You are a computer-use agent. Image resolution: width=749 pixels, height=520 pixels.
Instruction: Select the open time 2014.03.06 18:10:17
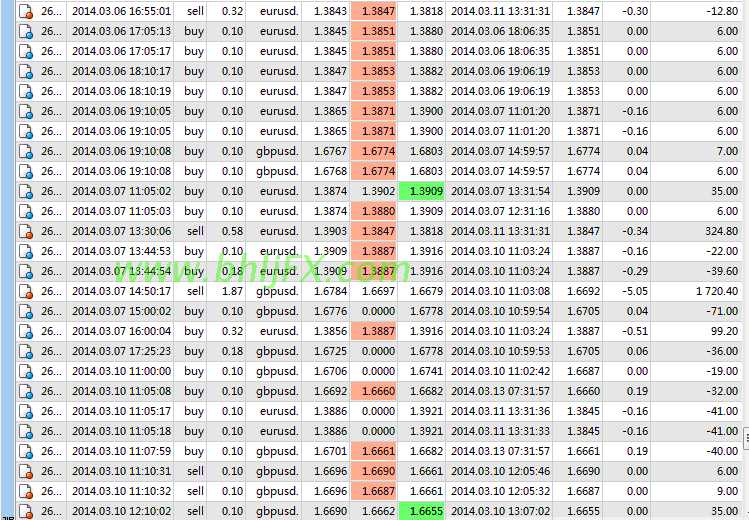point(121,71)
